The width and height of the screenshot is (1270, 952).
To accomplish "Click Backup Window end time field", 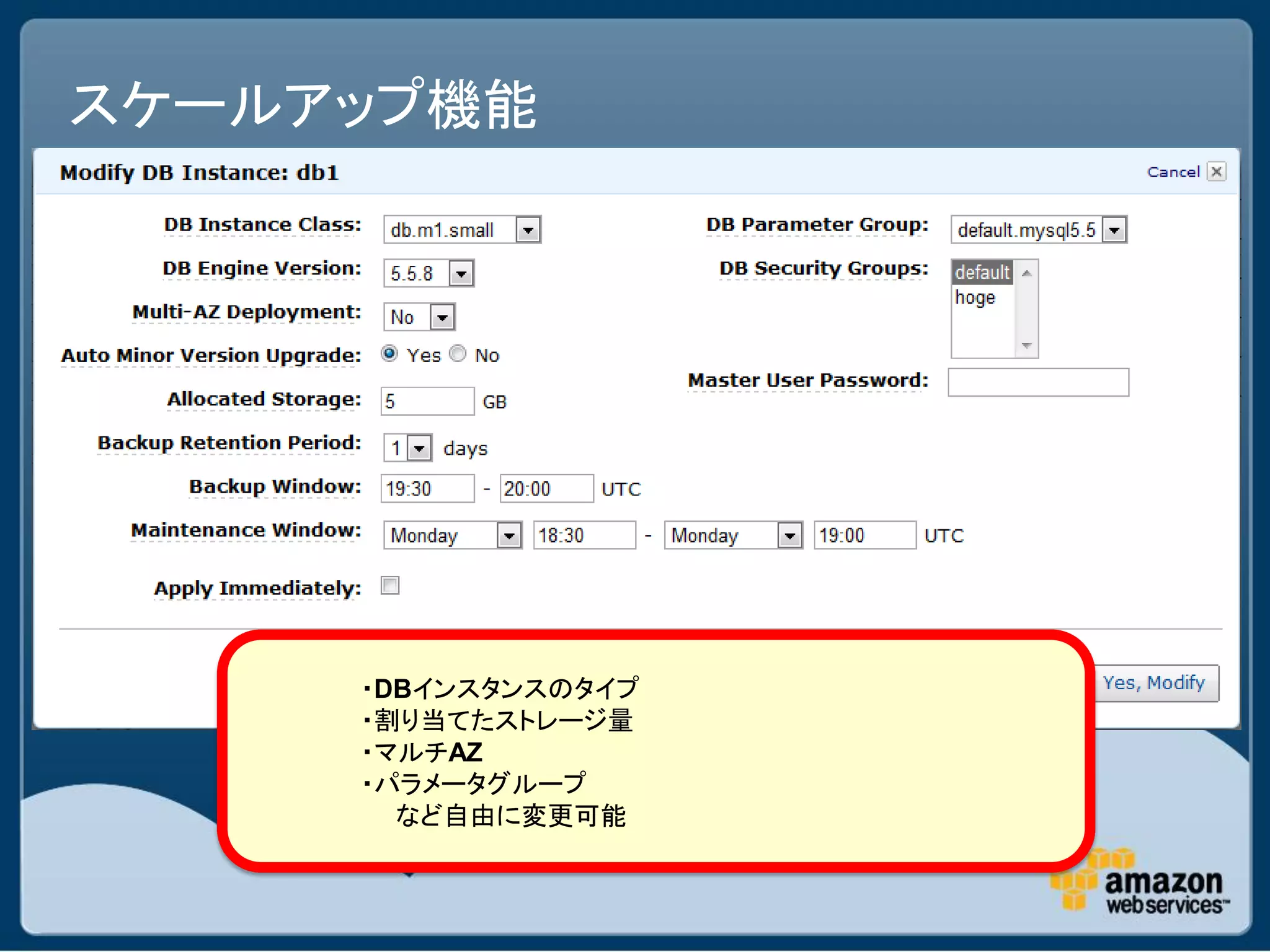I will click(546, 489).
